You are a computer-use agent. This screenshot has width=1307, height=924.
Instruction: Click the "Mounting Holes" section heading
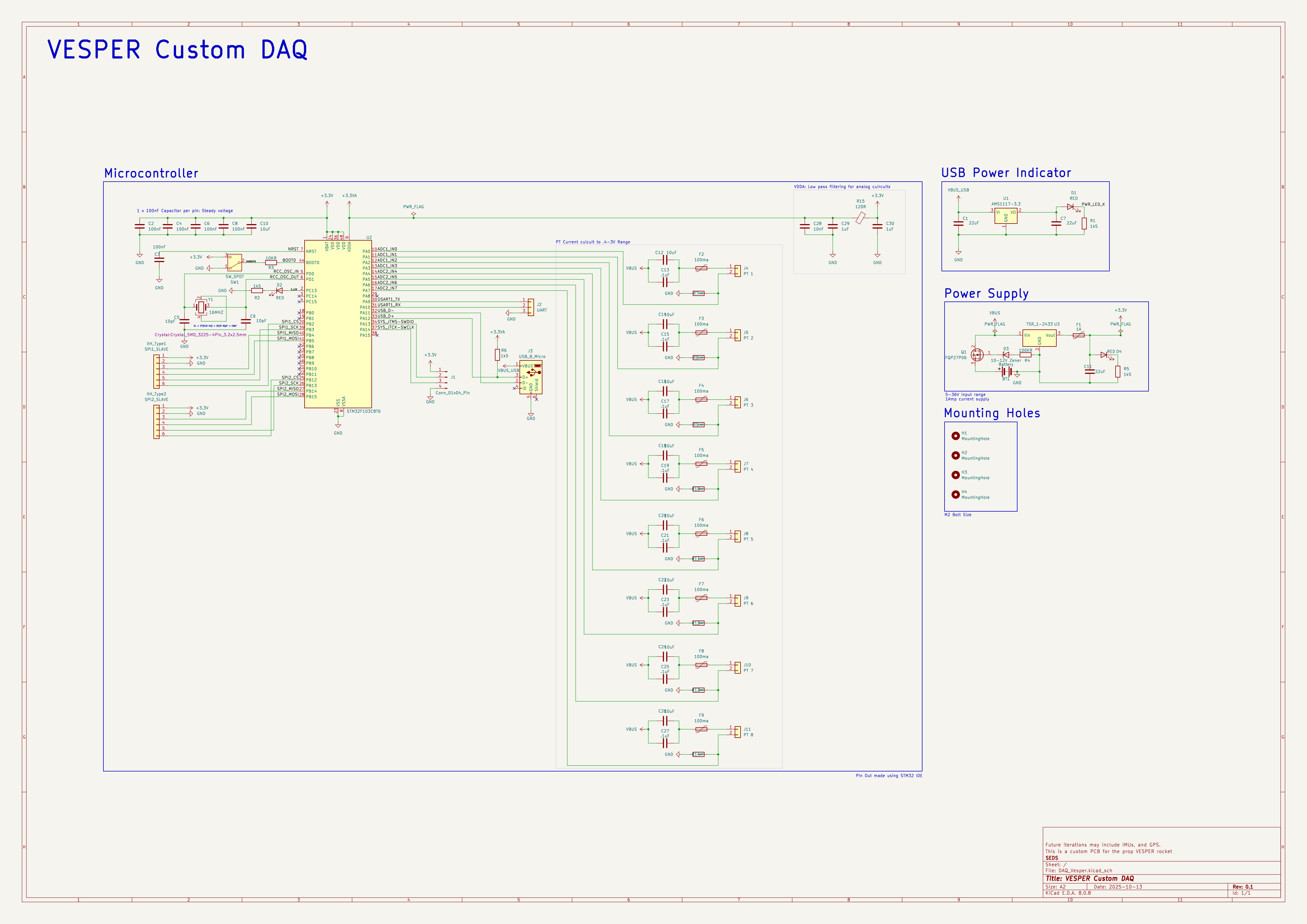click(991, 413)
